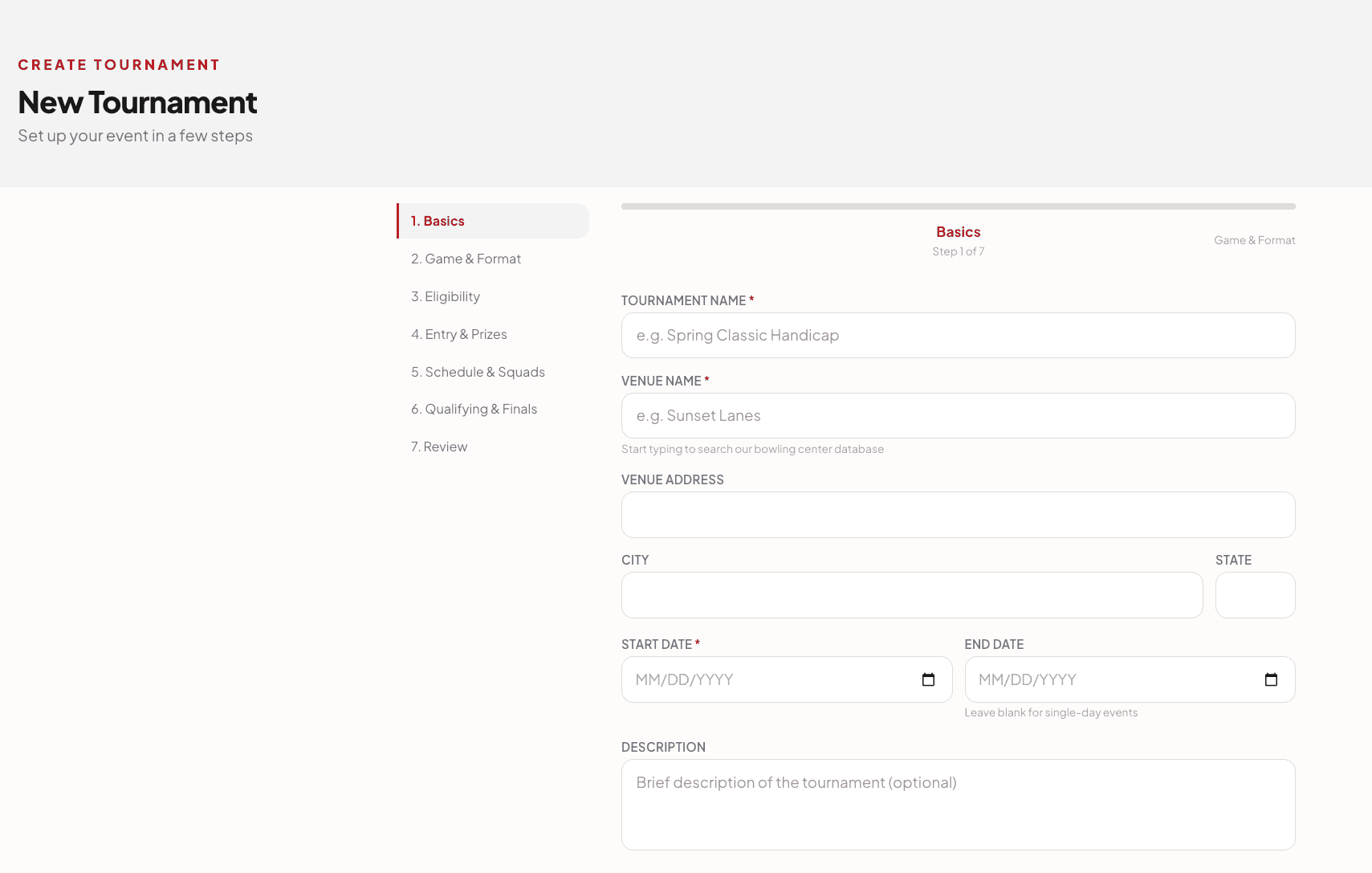
Task: Select the City input field
Action: (x=912, y=595)
